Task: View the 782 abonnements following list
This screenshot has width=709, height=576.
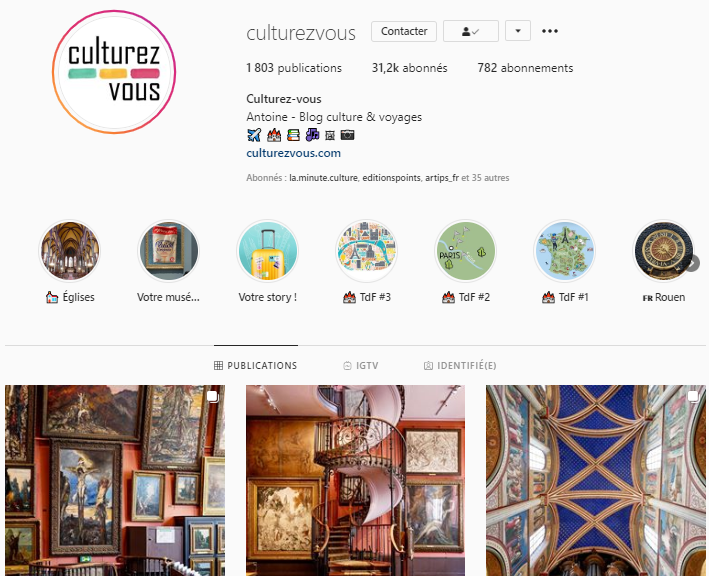Action: click(525, 68)
